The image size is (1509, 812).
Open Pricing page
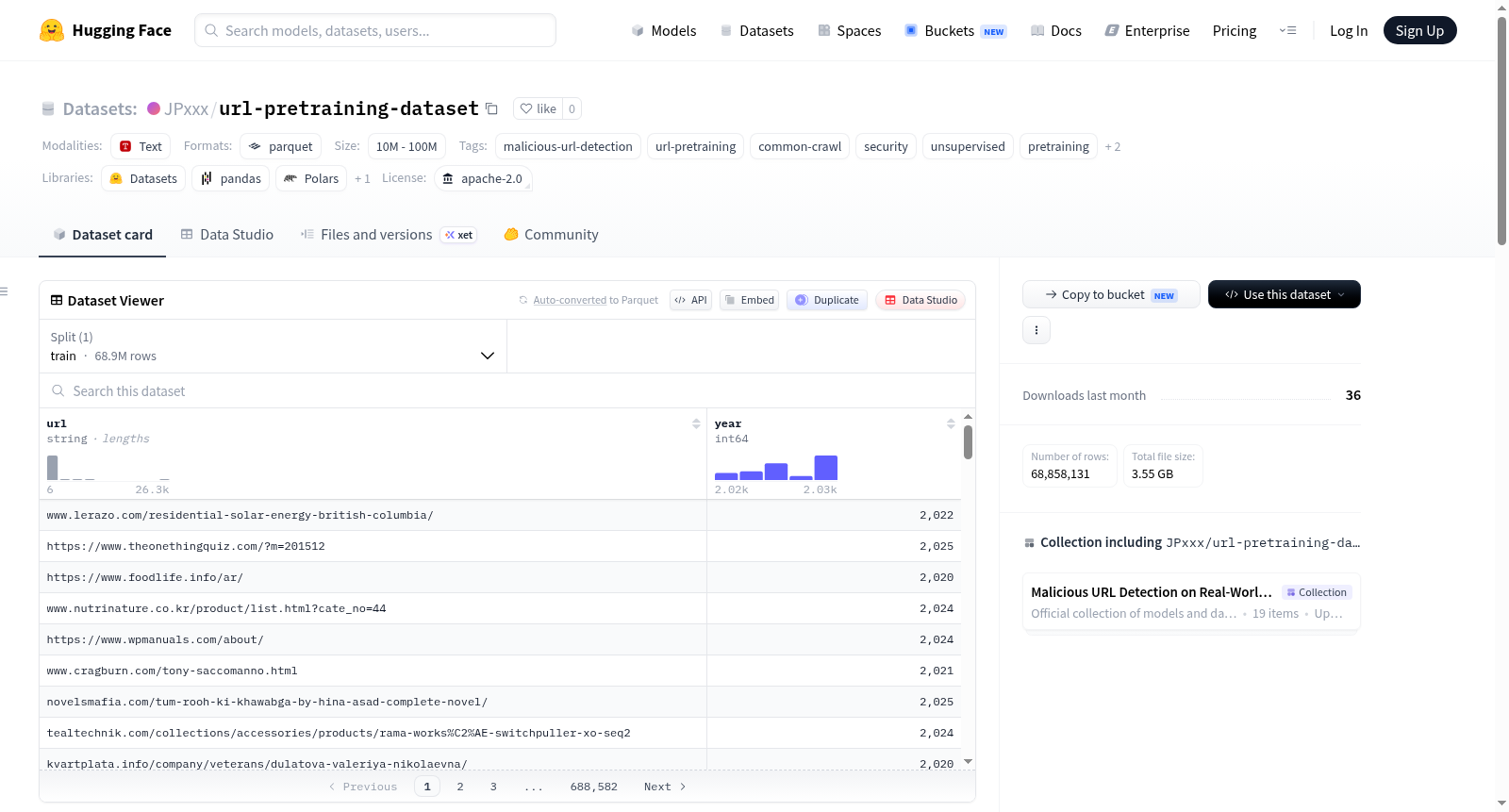[1235, 30]
